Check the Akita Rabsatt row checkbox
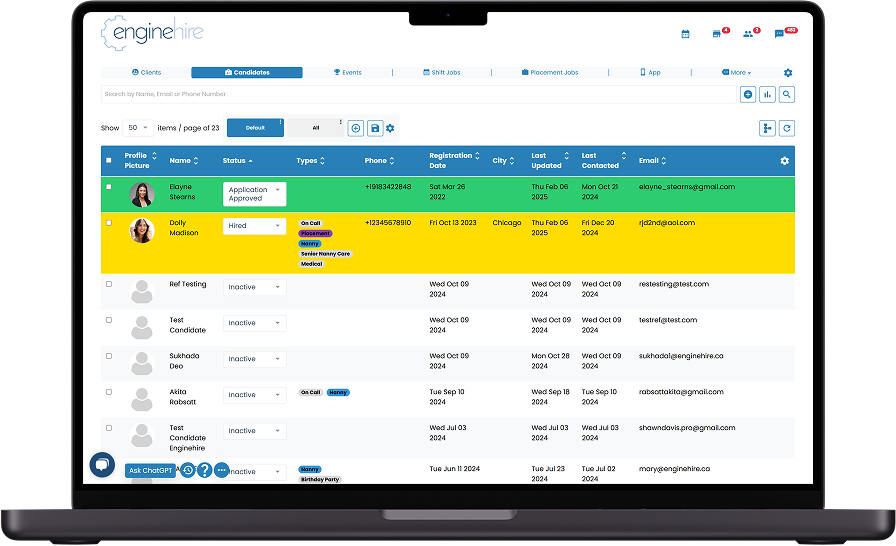This screenshot has width=896, height=546. click(x=109, y=392)
